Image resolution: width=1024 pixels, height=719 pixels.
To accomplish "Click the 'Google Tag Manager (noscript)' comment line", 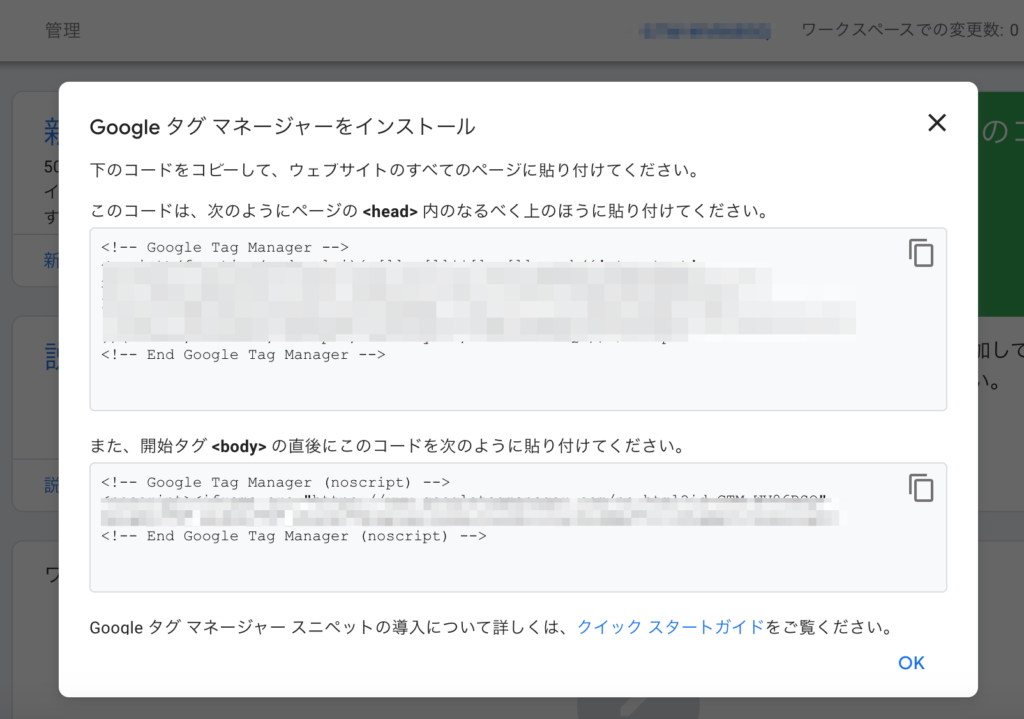I will coord(276,482).
